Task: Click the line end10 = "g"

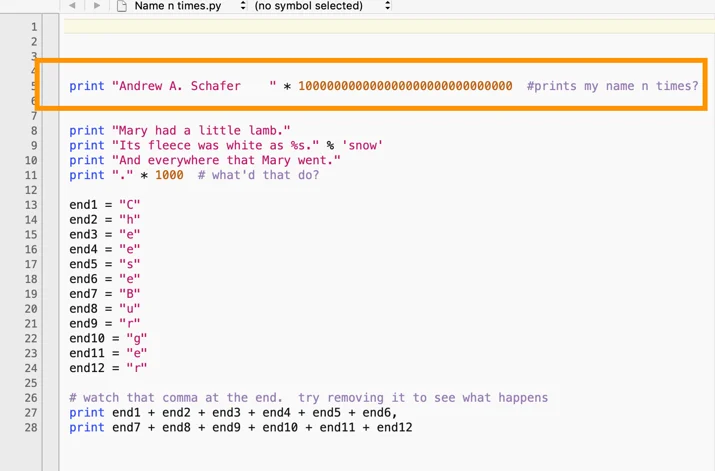Action: [108, 339]
